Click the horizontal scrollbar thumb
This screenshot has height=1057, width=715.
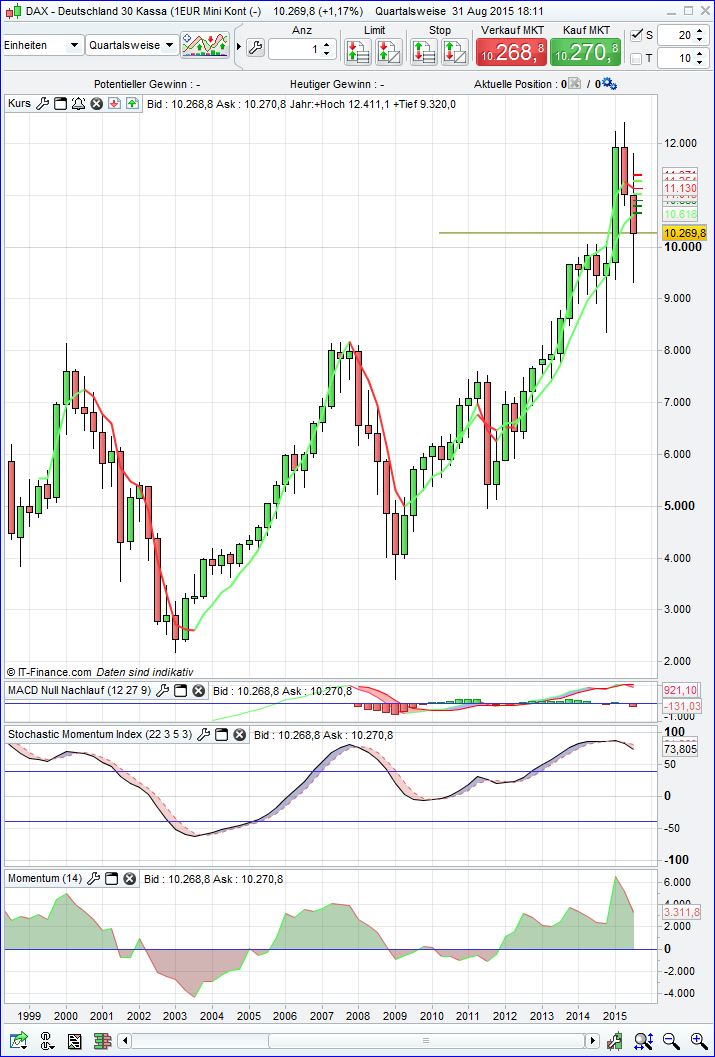(x=425, y=1039)
